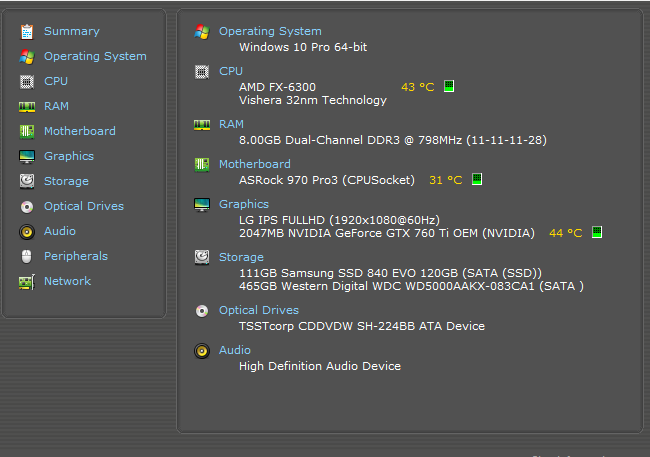Click the Optical Drives disc icon in main panel
The image size is (650, 457).
pos(202,311)
